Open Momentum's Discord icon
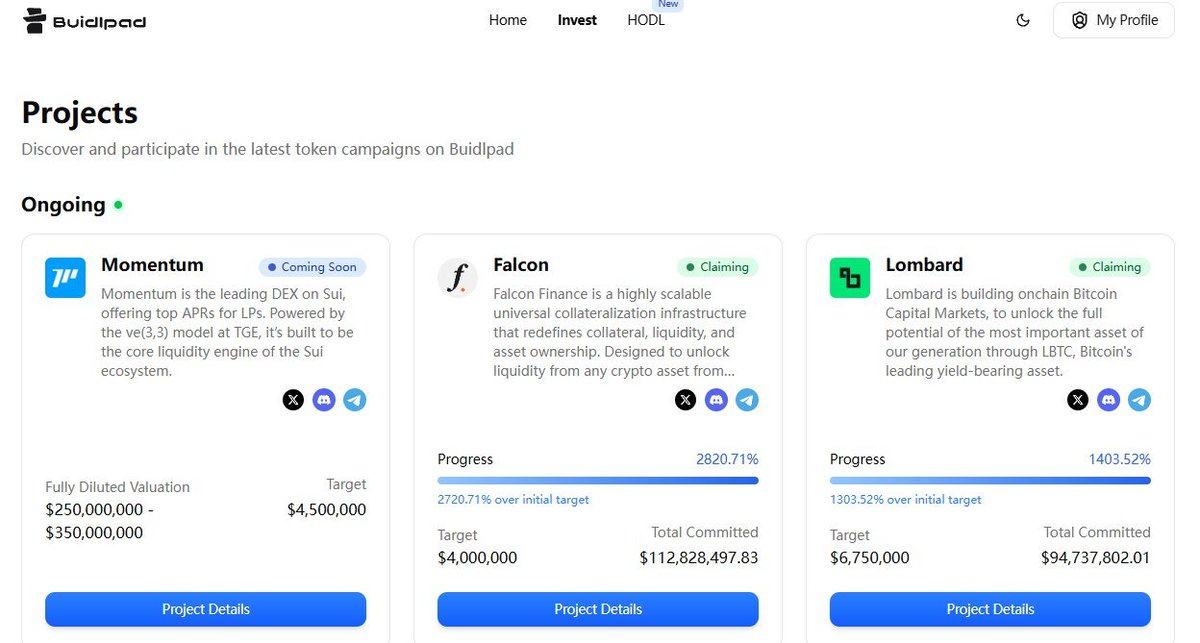 324,400
